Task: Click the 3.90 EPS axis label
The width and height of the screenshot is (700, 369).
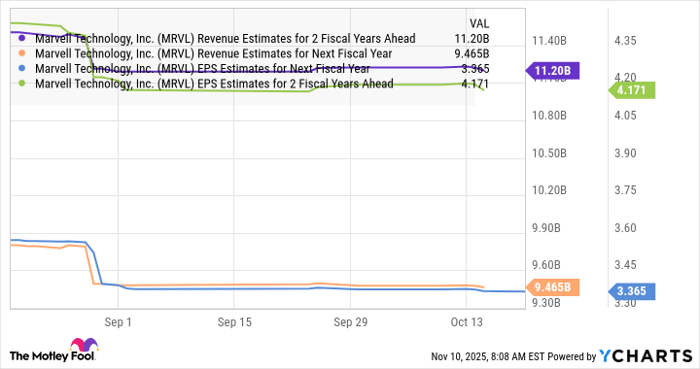Action: 625,153
